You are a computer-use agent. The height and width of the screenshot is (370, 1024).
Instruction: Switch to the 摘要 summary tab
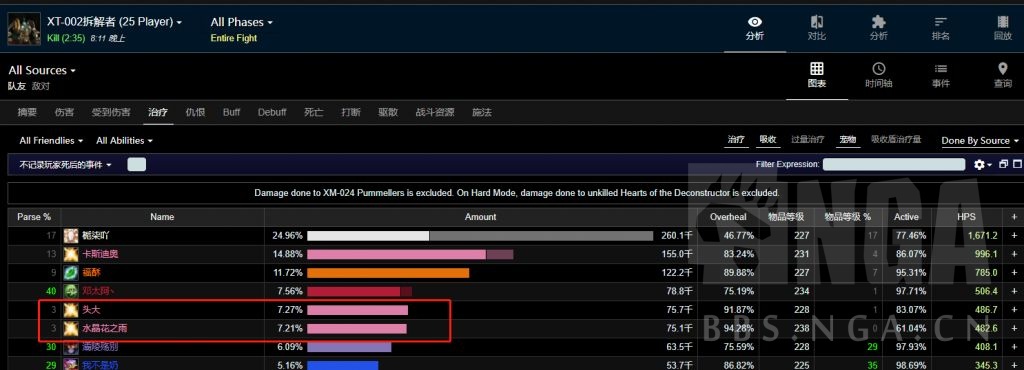coord(27,112)
